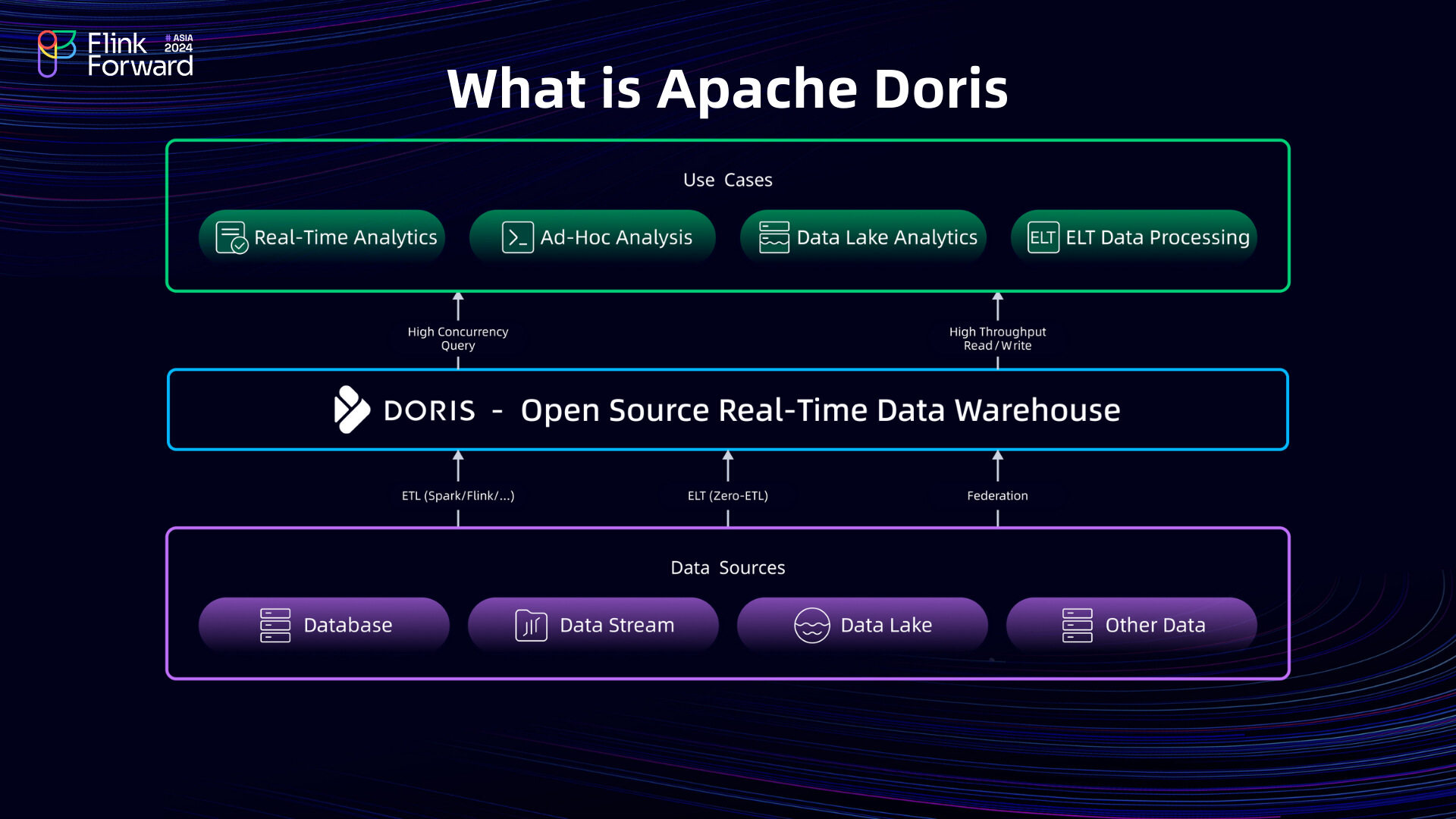Click the Use Cases heading
1456x819 pixels.
(727, 180)
